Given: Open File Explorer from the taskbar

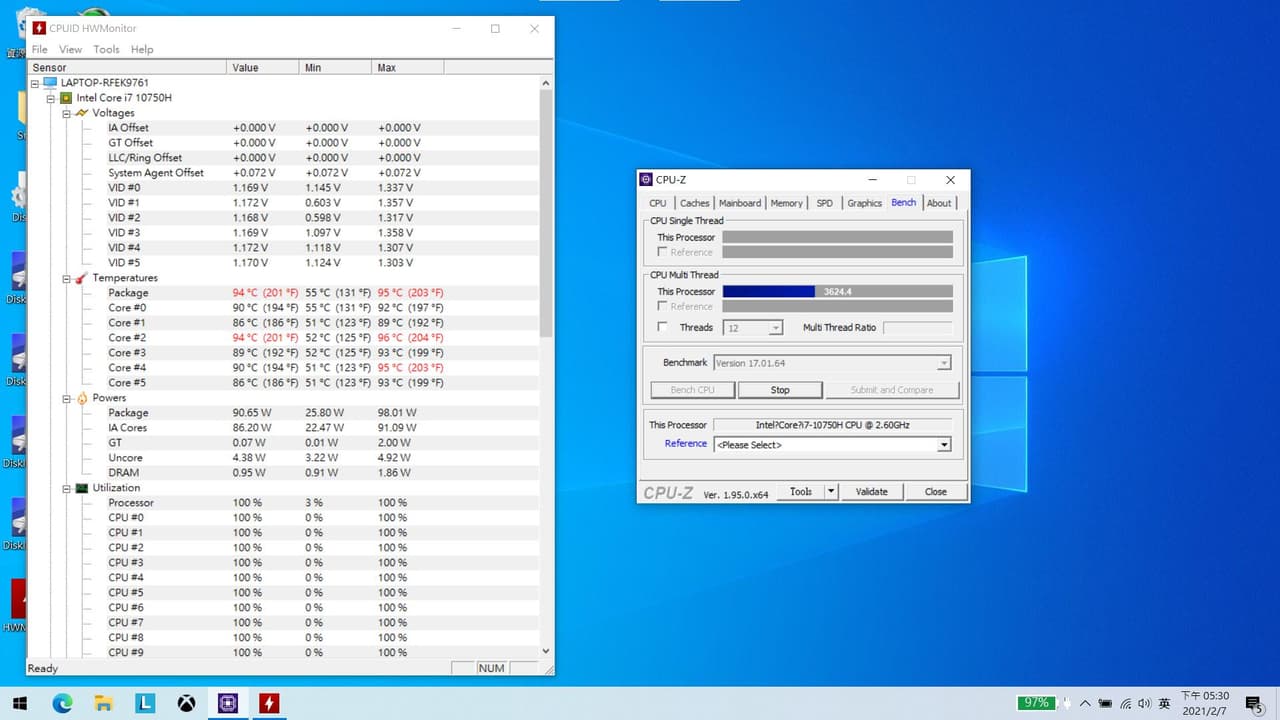Looking at the screenshot, I should [x=103, y=703].
